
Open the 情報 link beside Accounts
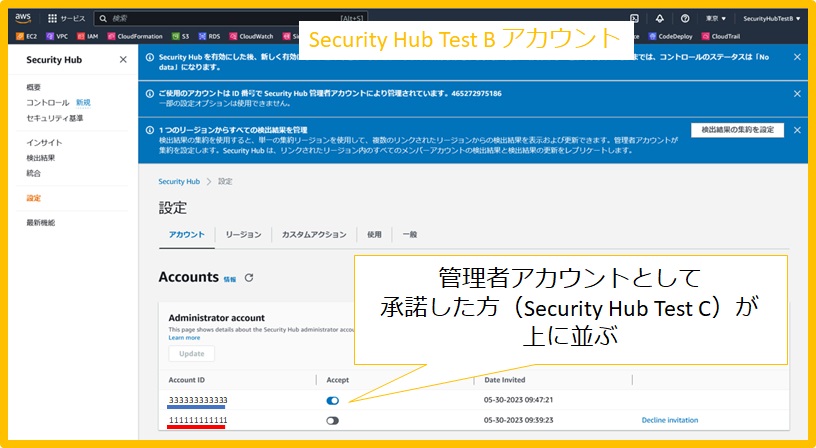(x=230, y=279)
